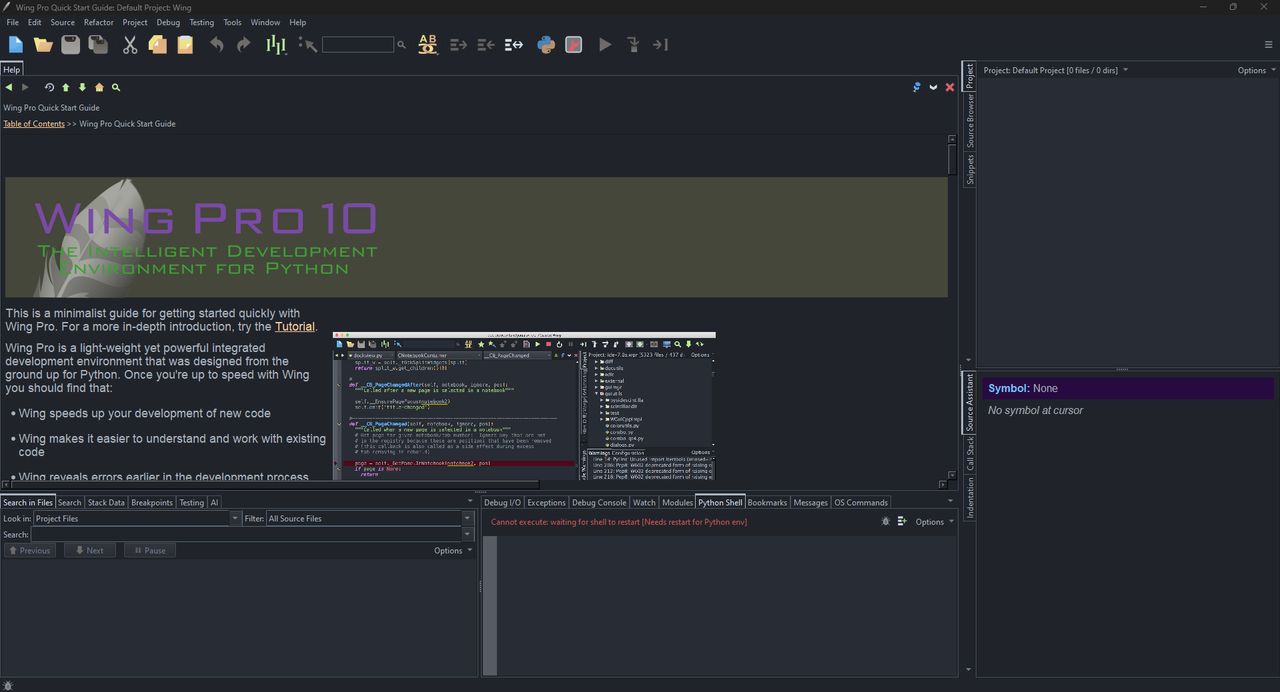Open the Filter All Source Files dropdown

(370, 519)
